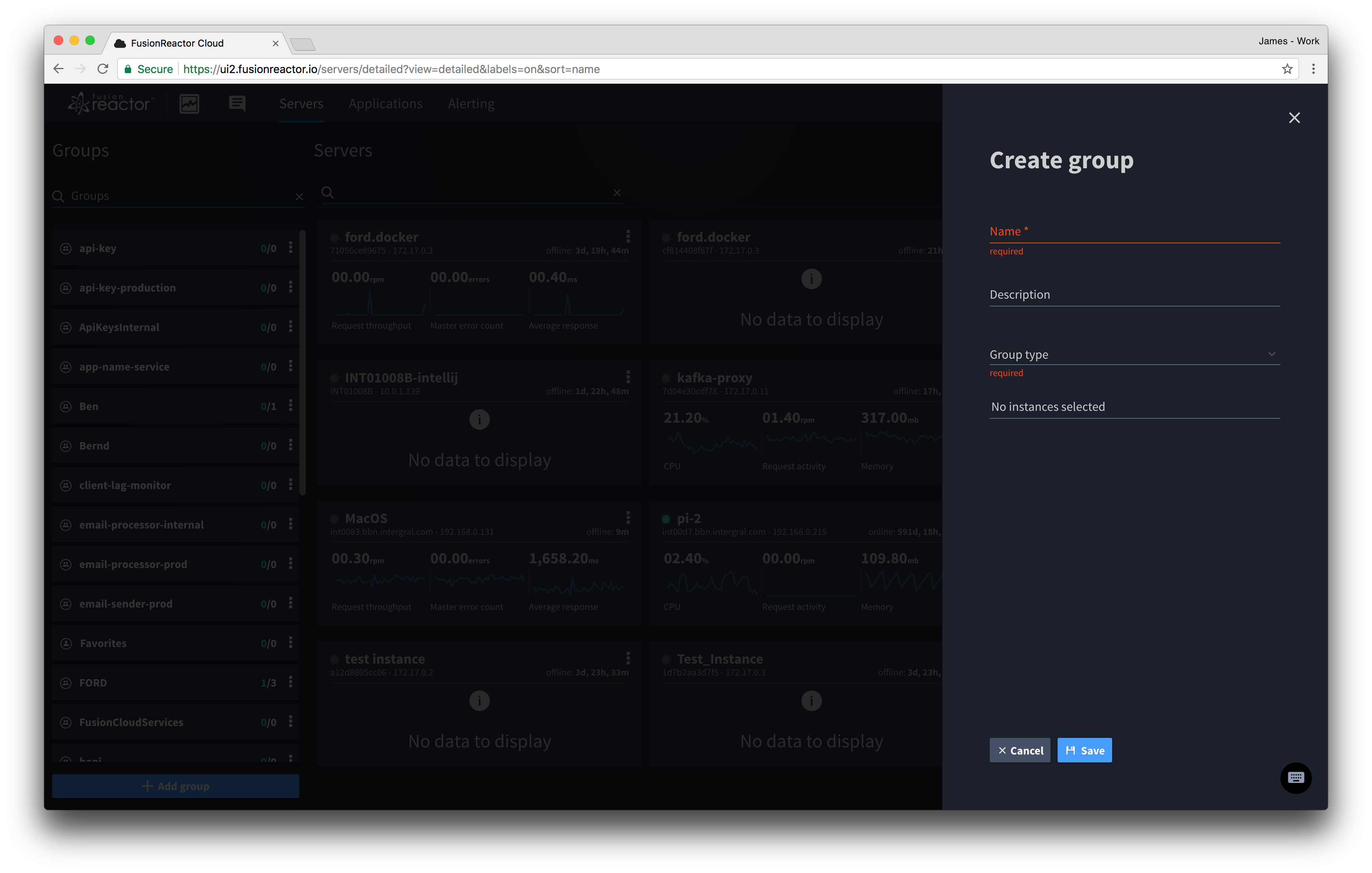Reload the browser page

click(103, 69)
